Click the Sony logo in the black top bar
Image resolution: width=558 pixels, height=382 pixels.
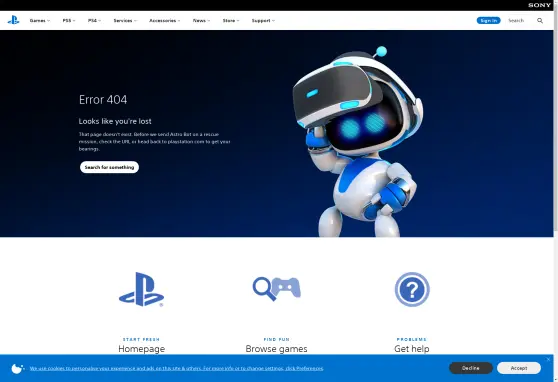tap(539, 5)
